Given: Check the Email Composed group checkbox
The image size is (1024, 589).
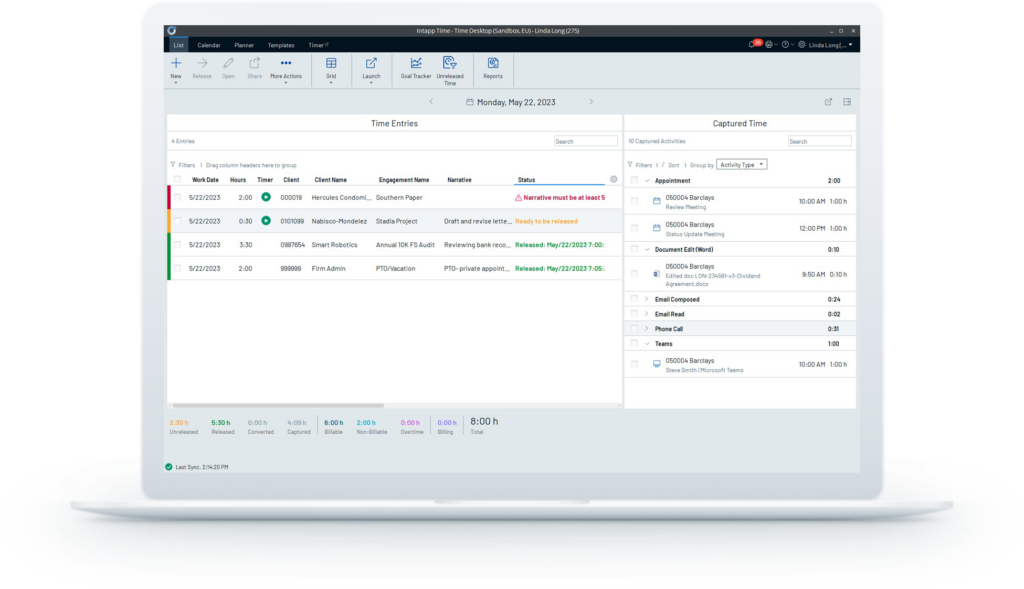Looking at the screenshot, I should (634, 299).
